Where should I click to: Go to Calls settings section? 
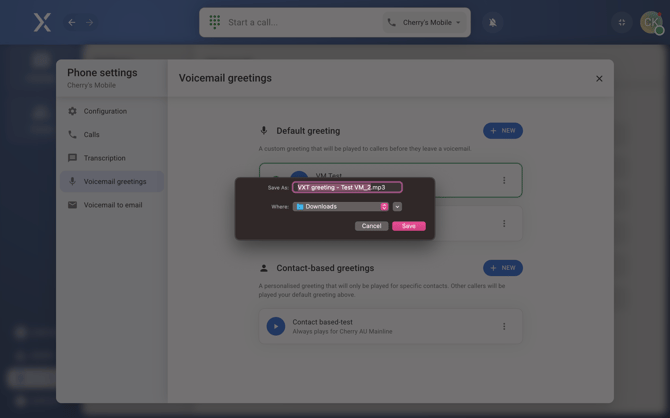91,134
